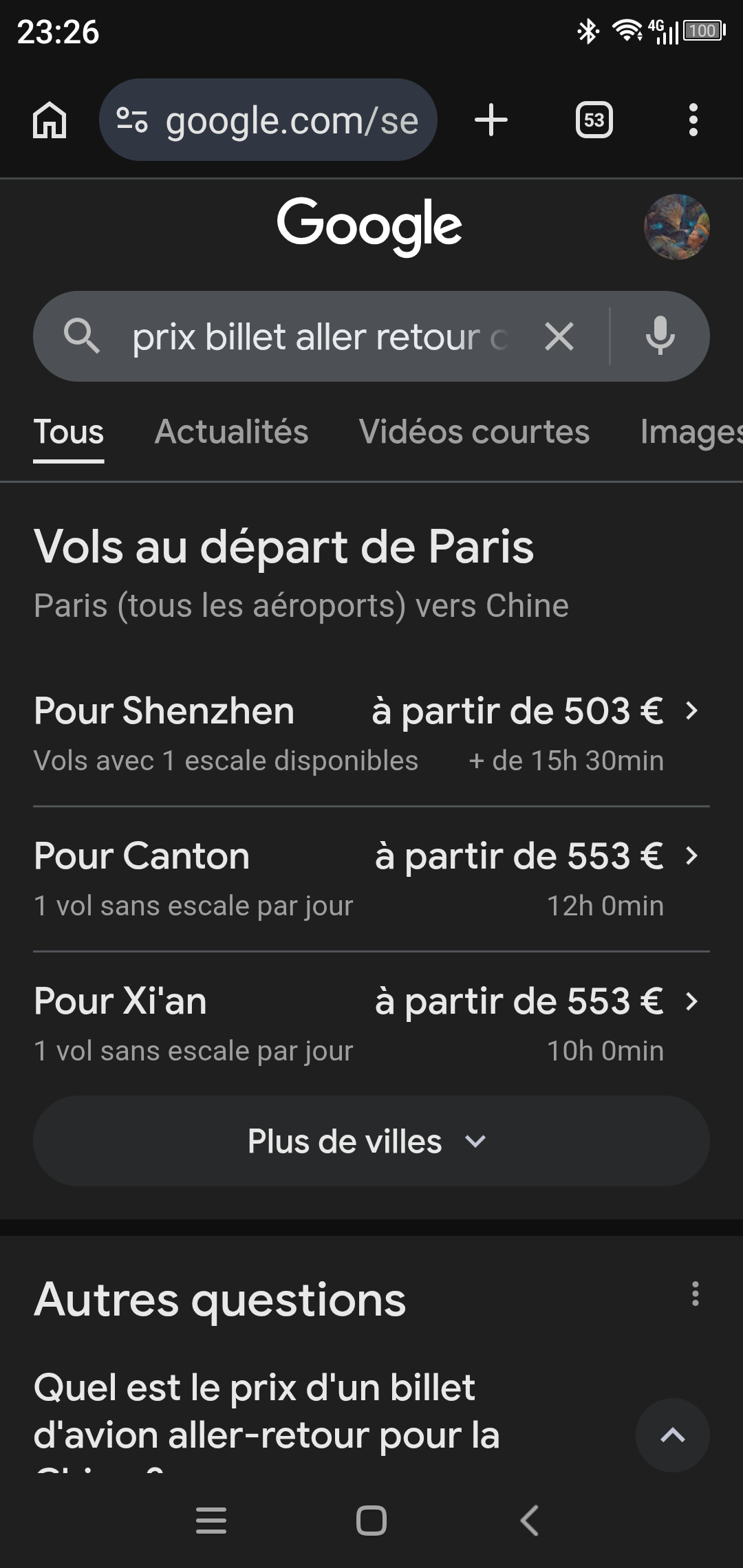
Task: Switch to the Actualités tab
Action: 231,432
